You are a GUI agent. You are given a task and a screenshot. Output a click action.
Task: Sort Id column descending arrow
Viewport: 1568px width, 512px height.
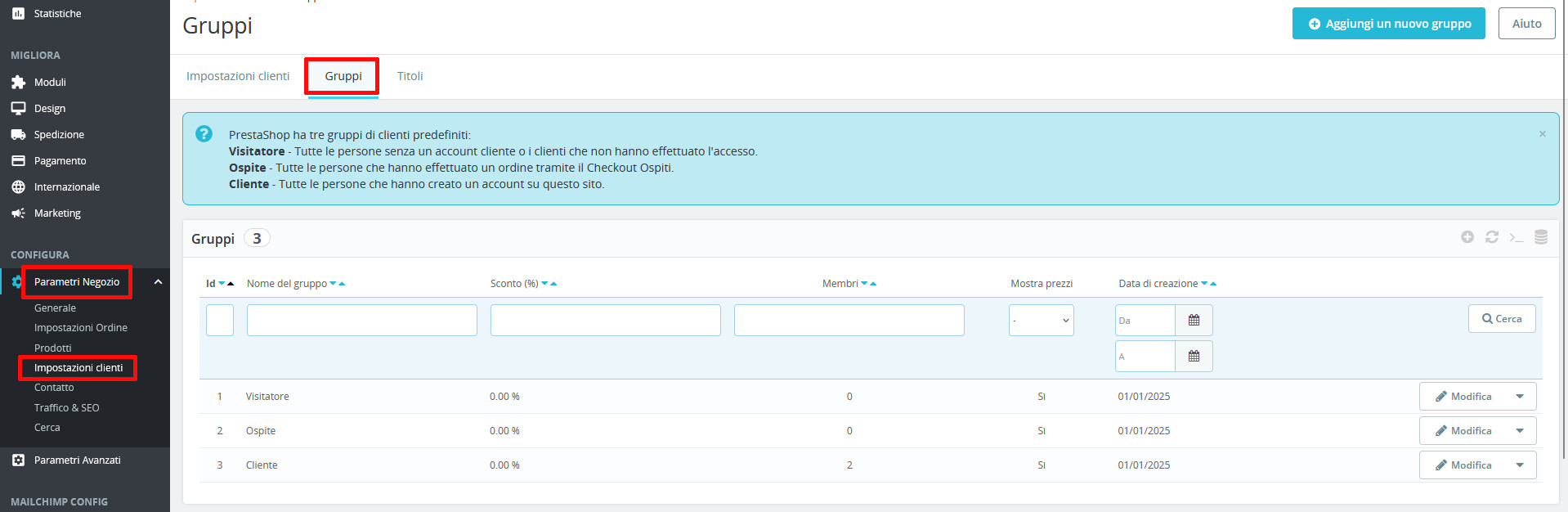[x=222, y=284]
